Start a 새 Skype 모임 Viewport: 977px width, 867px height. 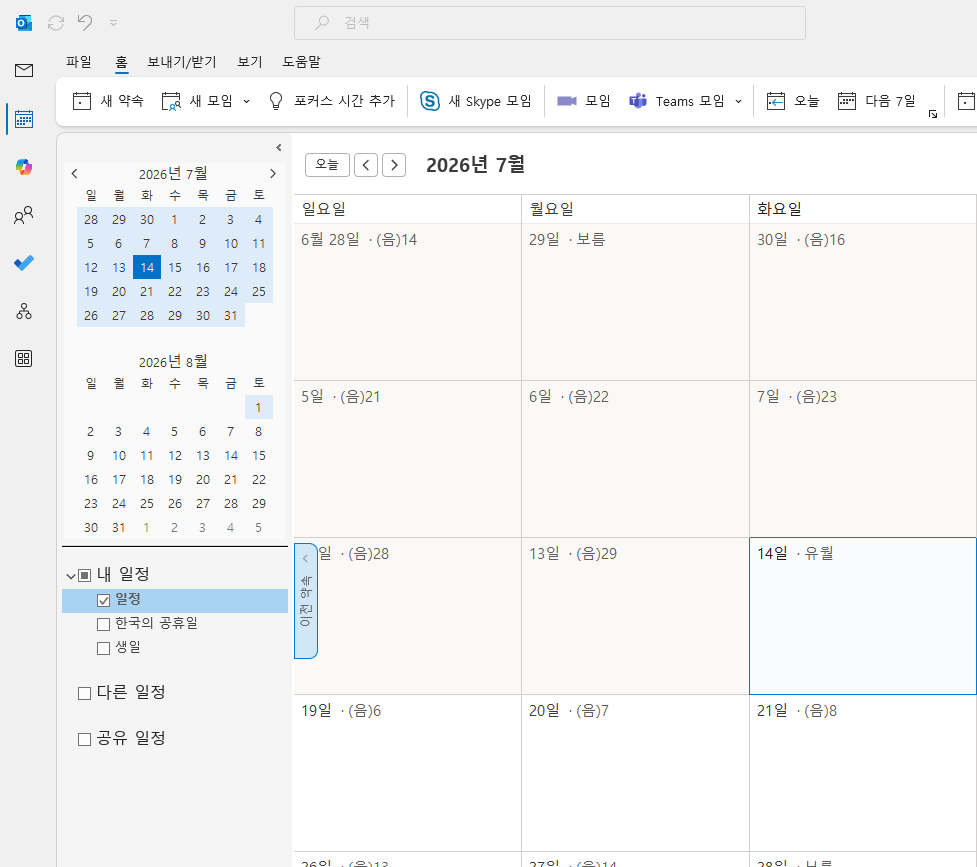coord(475,101)
